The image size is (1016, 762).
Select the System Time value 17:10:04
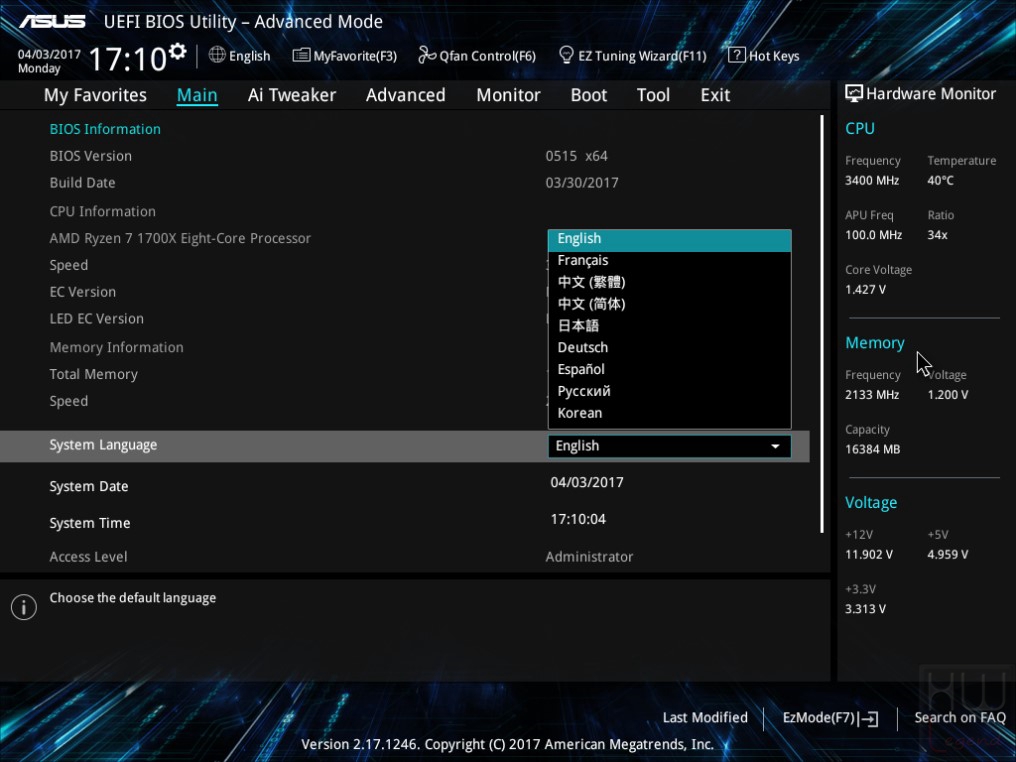(x=578, y=520)
